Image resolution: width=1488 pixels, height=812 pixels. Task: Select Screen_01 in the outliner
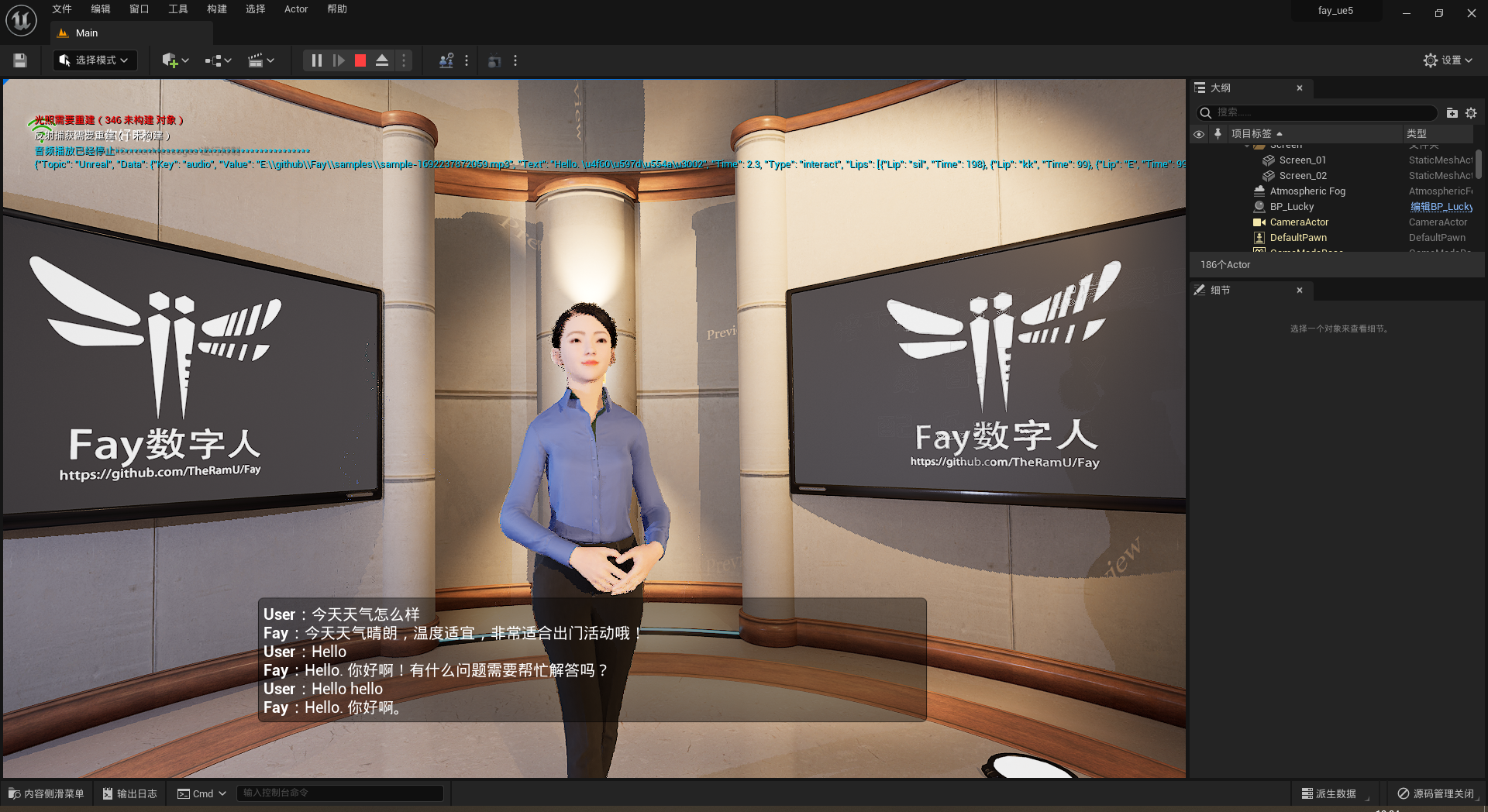(x=1302, y=160)
